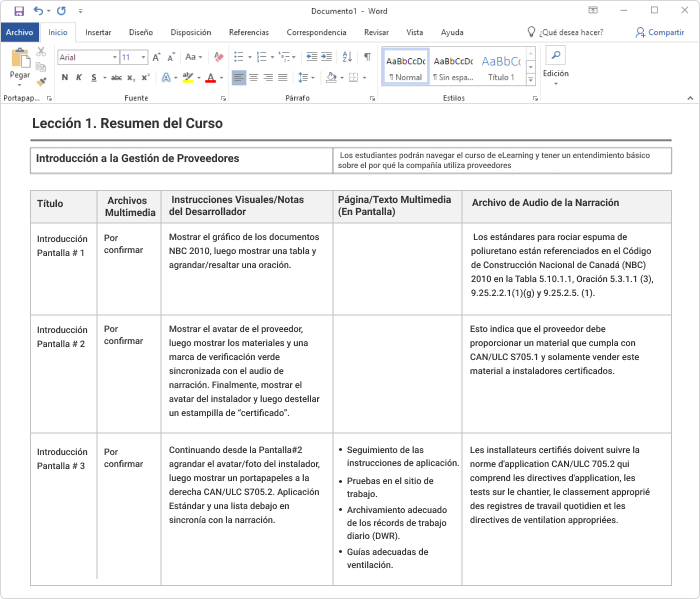Open the Párrafo dialog launcher
This screenshot has height=599, width=700.
click(372, 99)
